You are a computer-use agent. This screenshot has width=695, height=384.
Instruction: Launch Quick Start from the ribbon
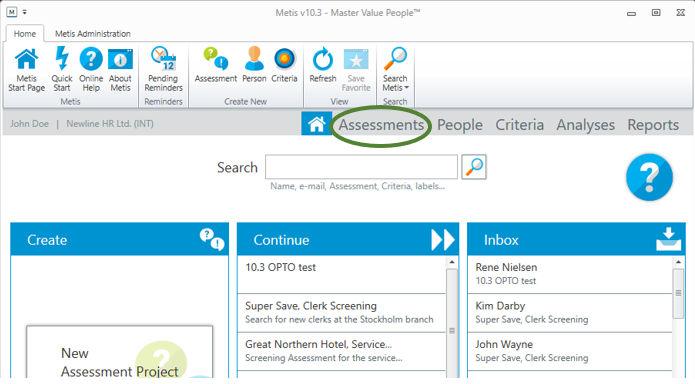[62, 70]
